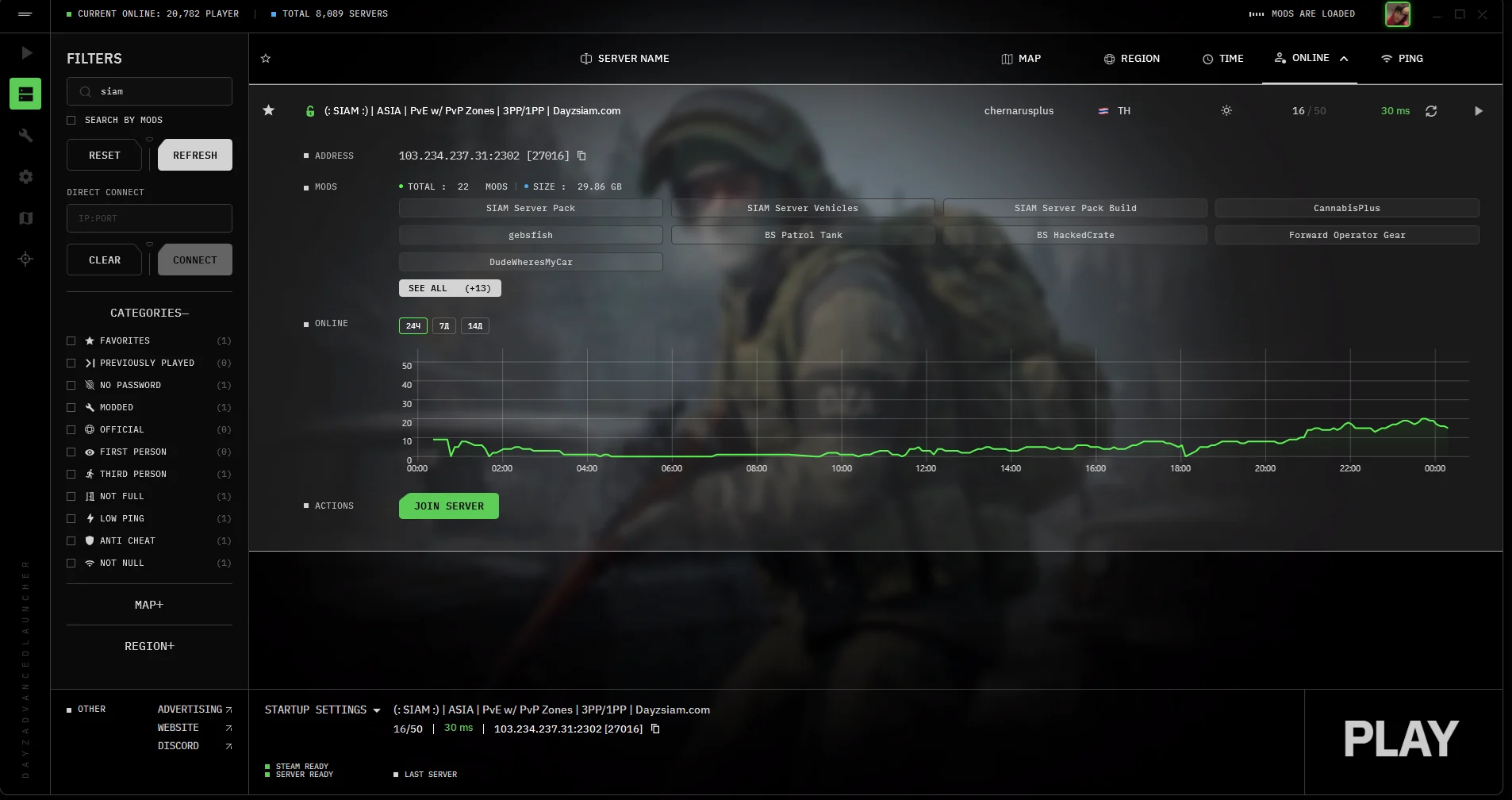Viewport: 1512px width, 800px height.
Task: Collapse the Categories section
Action: tap(149, 313)
